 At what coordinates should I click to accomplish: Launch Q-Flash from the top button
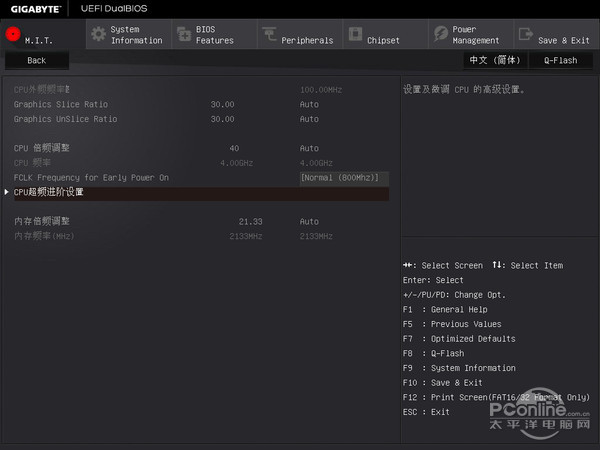click(561, 60)
